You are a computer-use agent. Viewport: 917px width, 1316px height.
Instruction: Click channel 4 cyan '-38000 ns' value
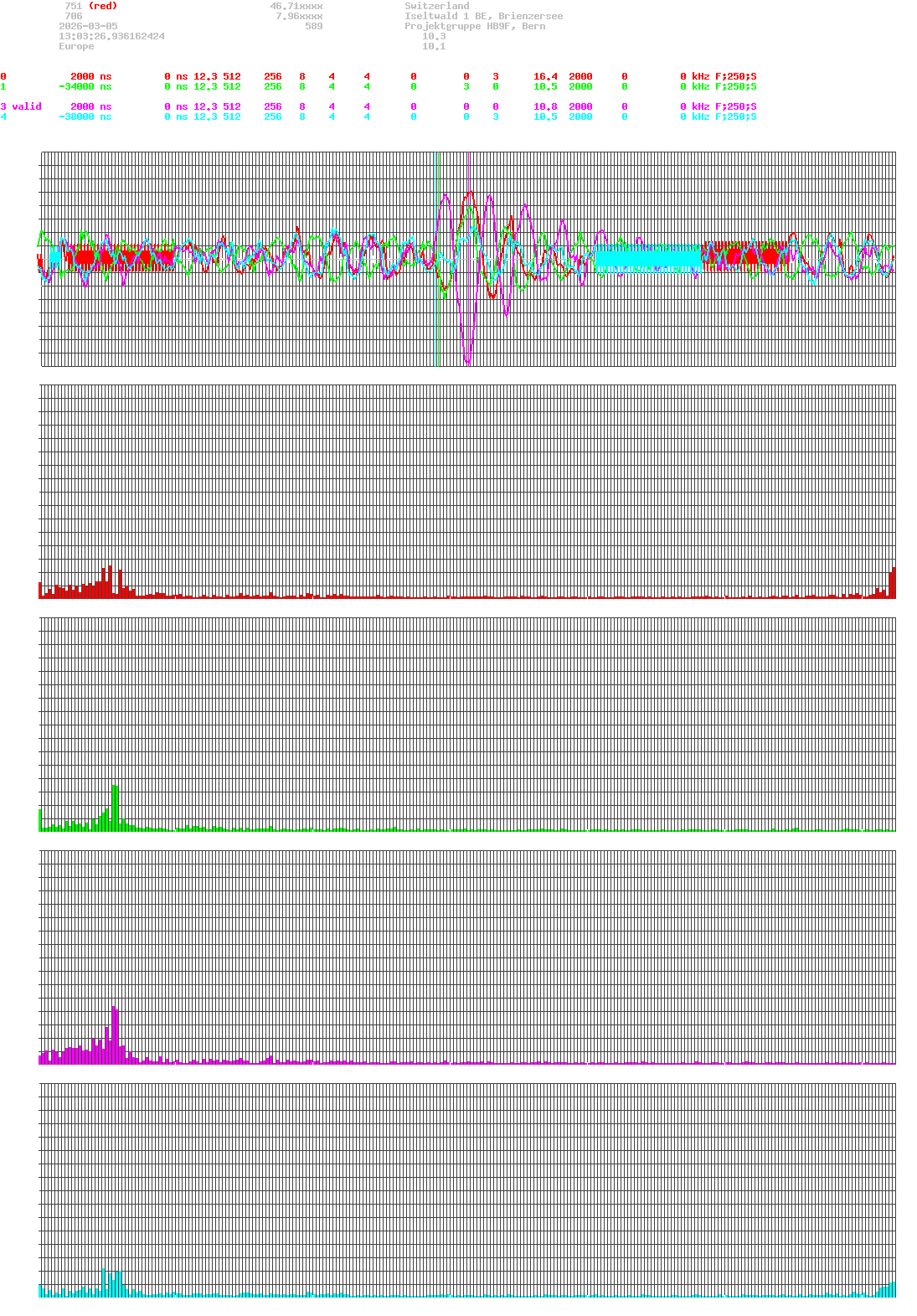(85, 116)
